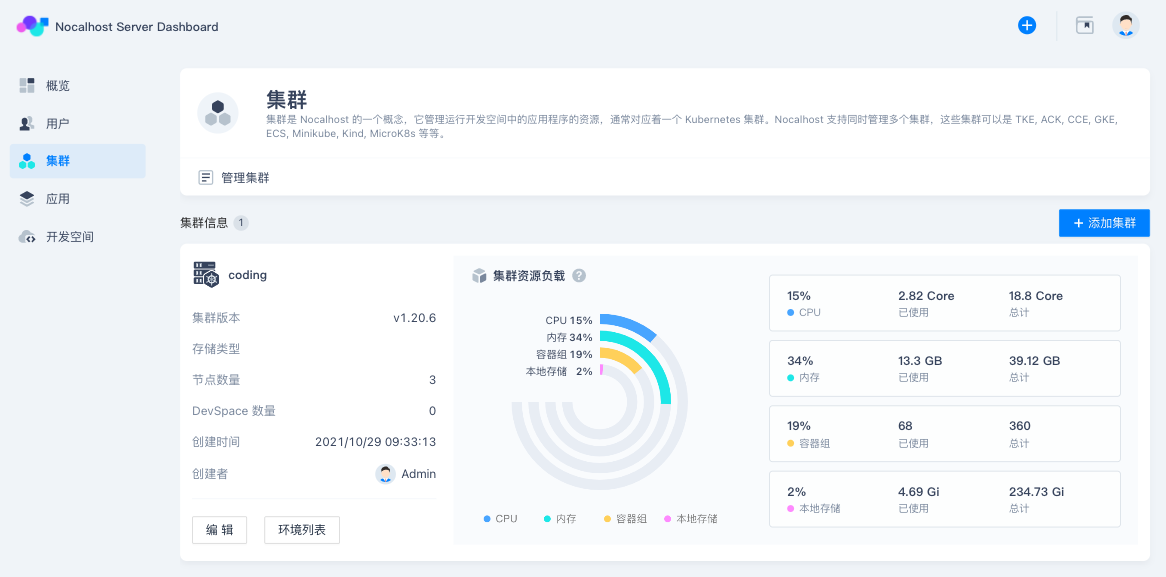
Task: Click the 节点数量 row label
Action: pyautogui.click(x=216, y=380)
